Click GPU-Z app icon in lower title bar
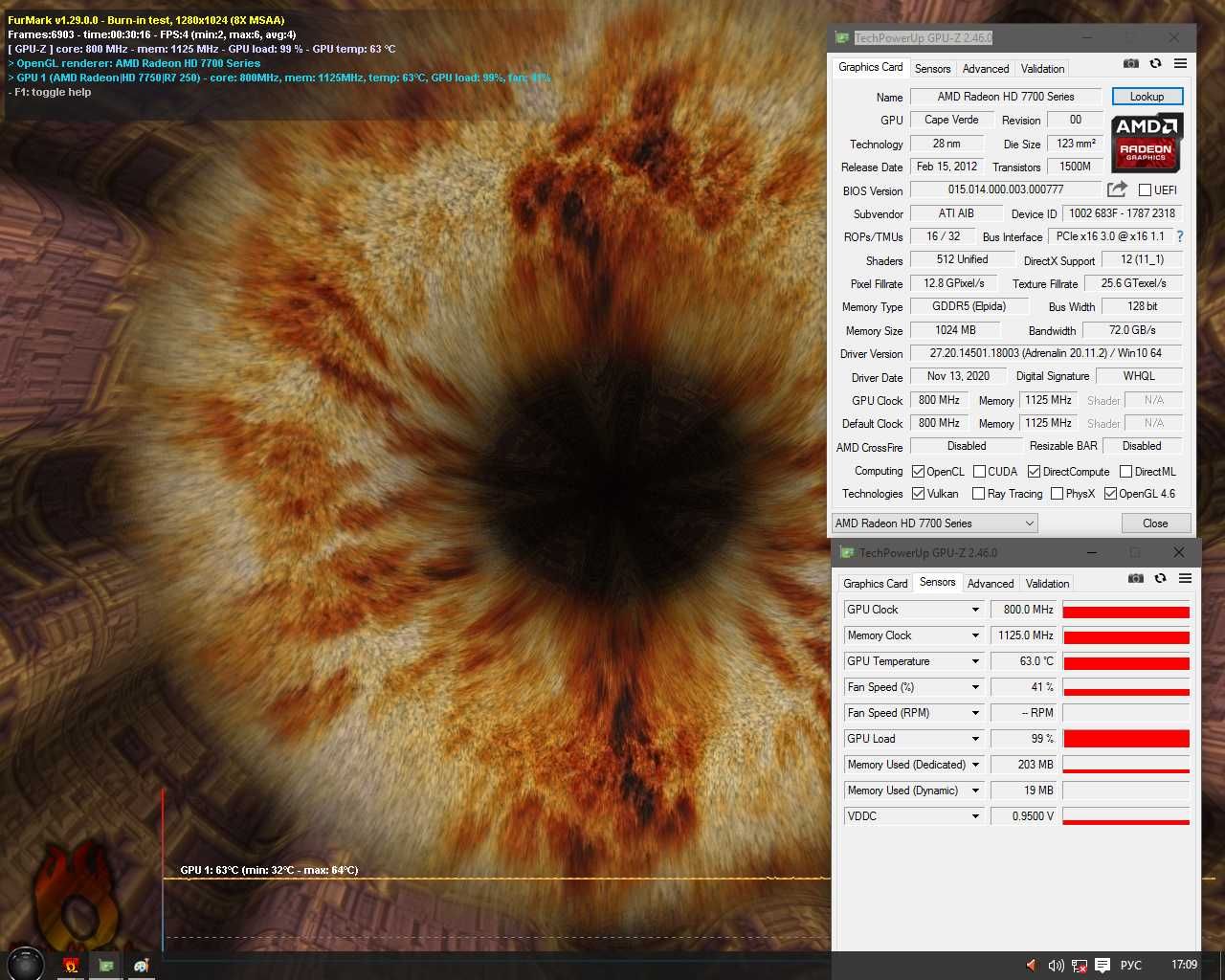 coord(846,552)
